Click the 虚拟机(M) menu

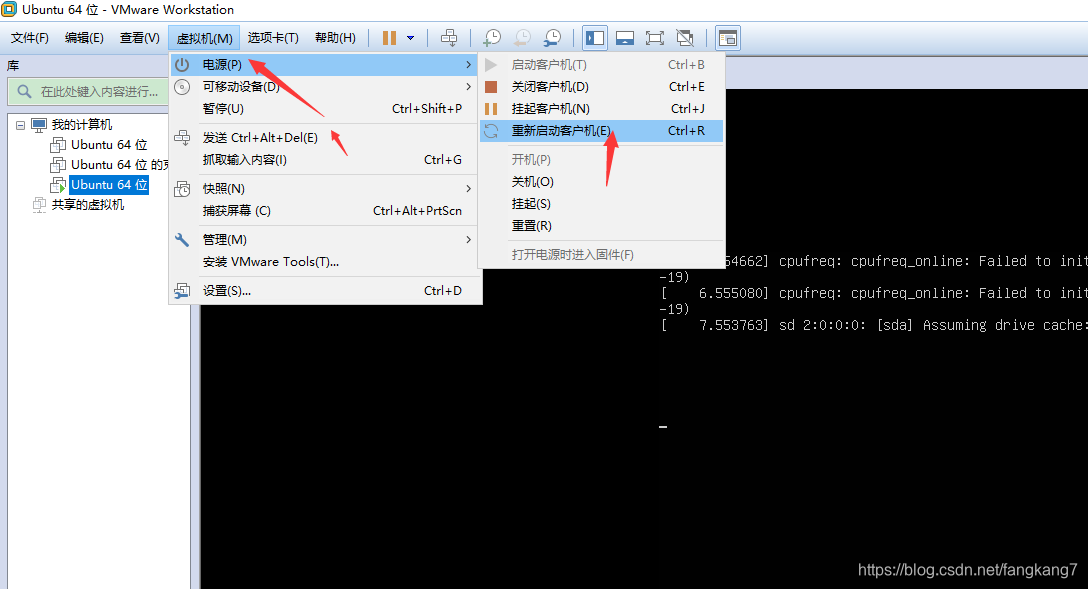(x=205, y=37)
